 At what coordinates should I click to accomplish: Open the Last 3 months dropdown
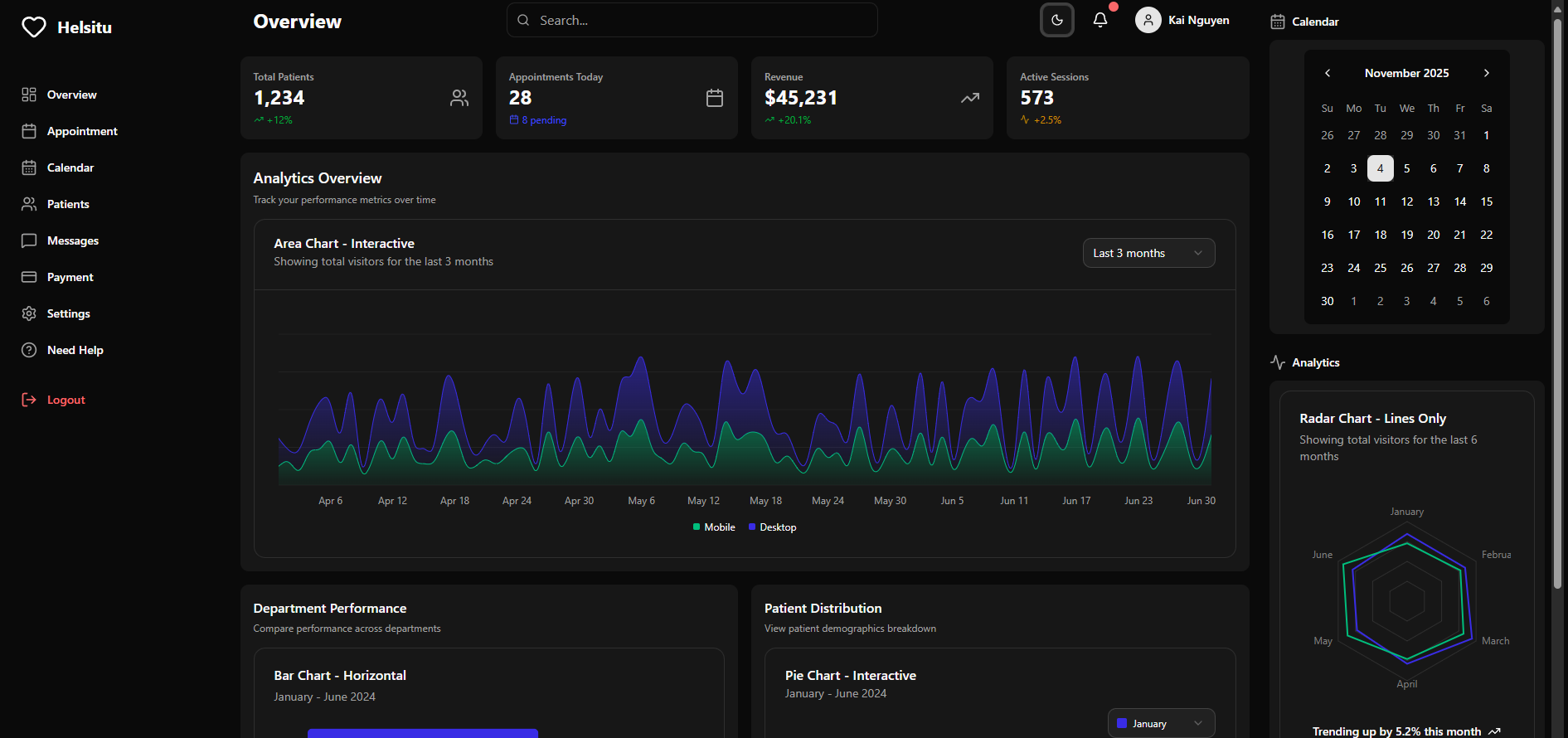pos(1148,253)
